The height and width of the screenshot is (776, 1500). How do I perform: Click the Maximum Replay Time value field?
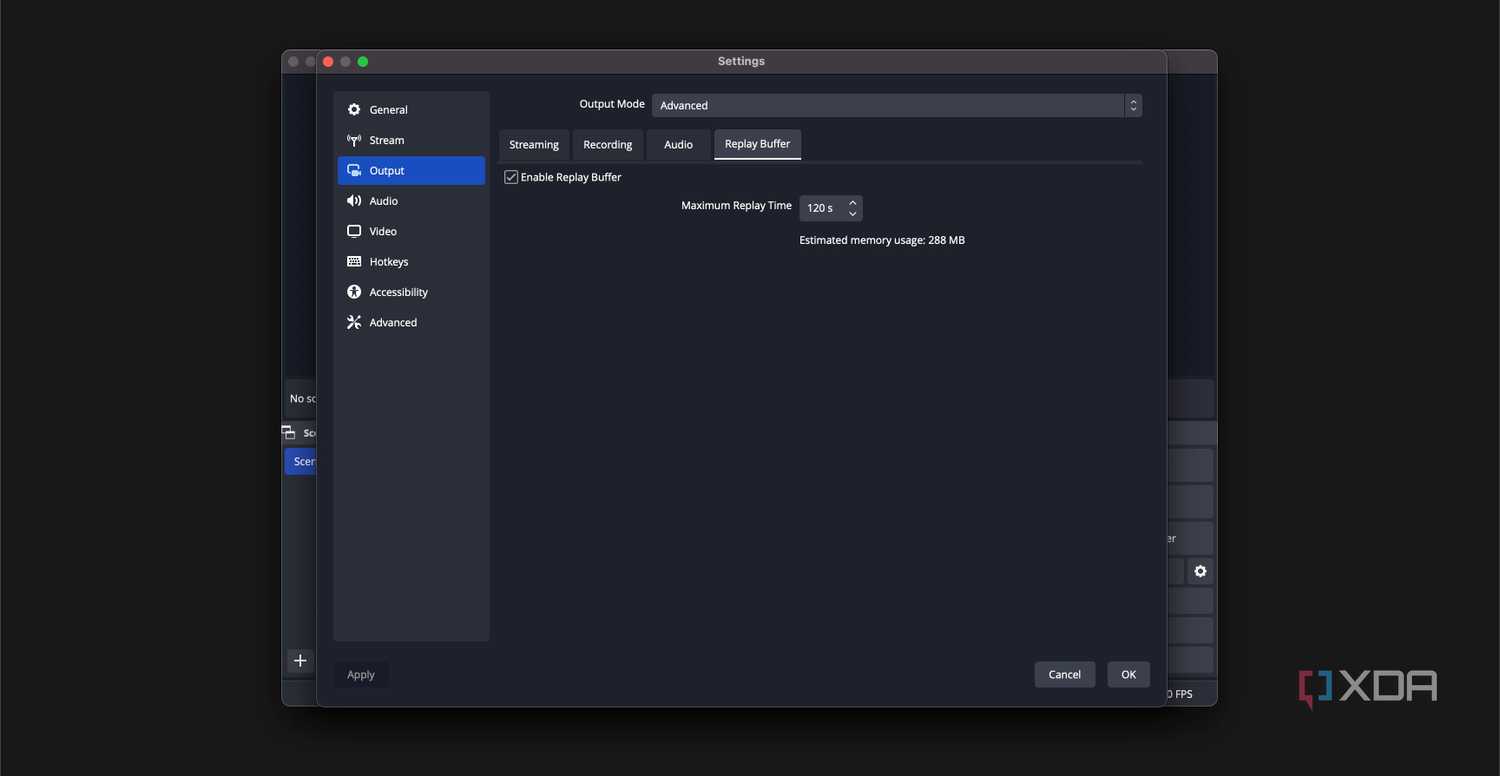(x=822, y=208)
